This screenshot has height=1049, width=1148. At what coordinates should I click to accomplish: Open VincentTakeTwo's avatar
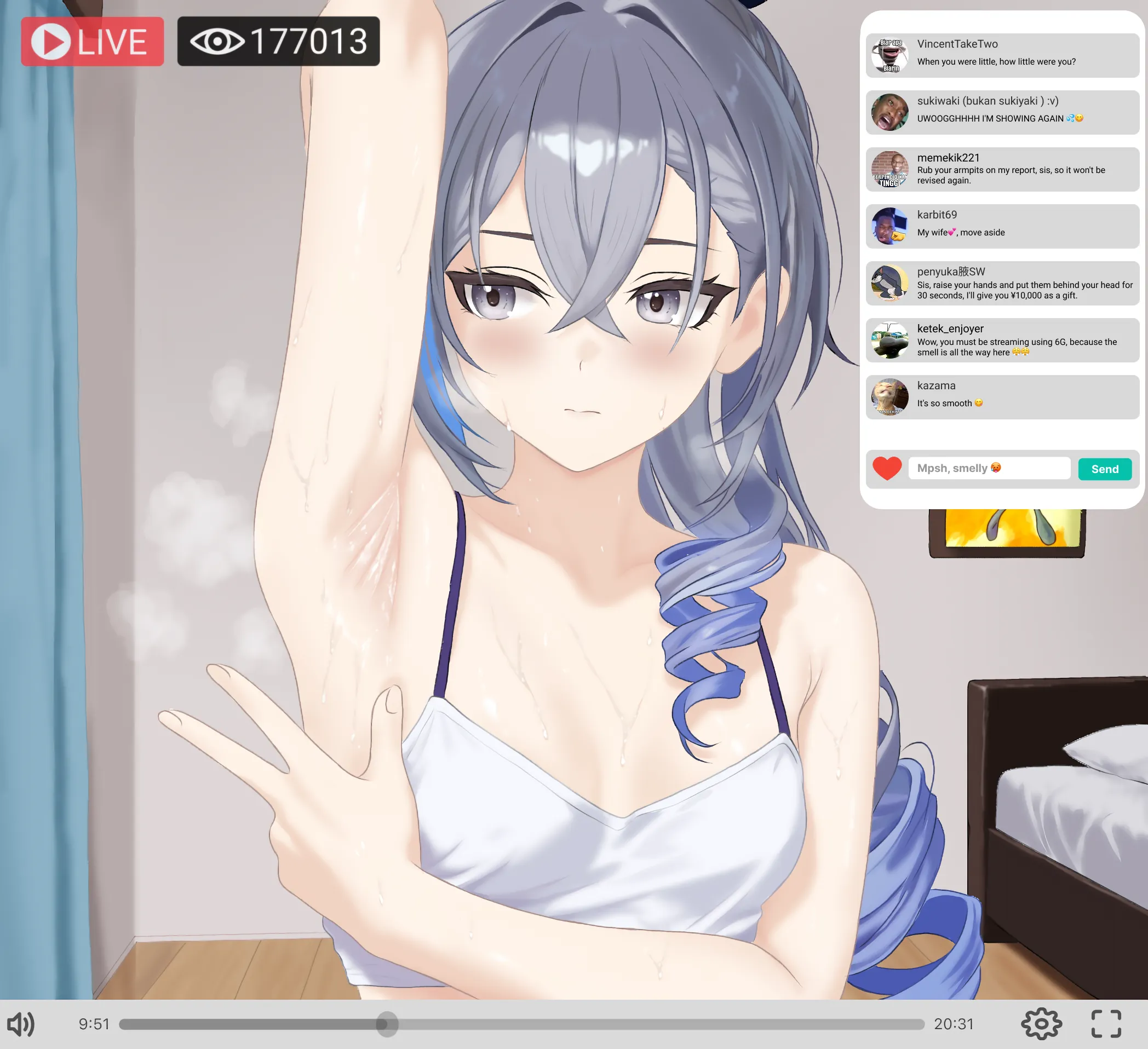click(x=889, y=55)
